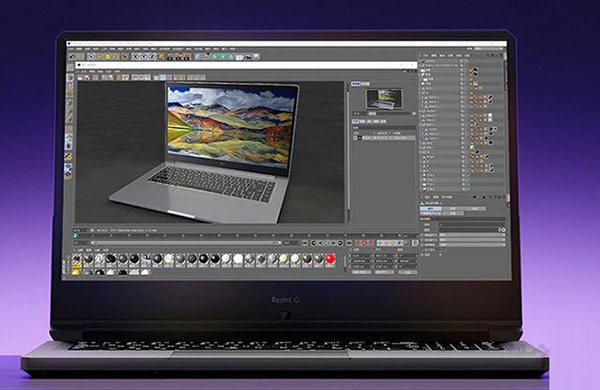Click the green deformer icon in the top toolbar
The height and width of the screenshot is (390, 600).
click(215, 57)
